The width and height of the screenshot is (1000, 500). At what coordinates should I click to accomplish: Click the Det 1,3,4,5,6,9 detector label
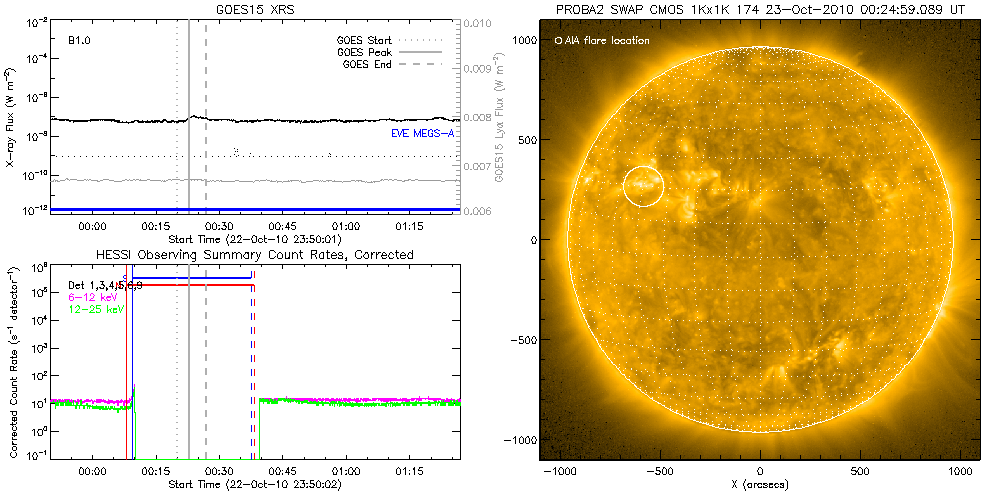(105, 286)
